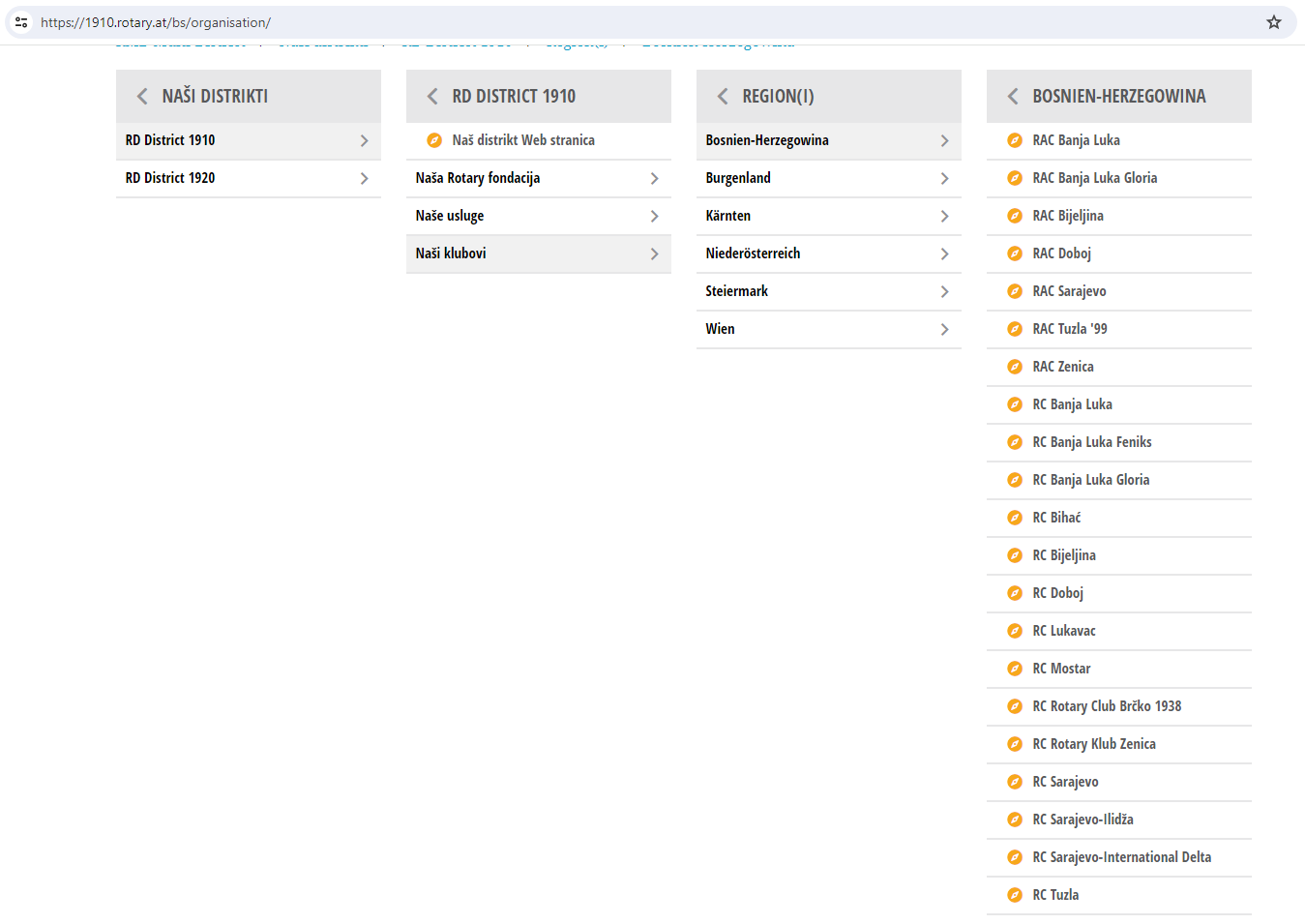Image resolution: width=1305 pixels, height=924 pixels.
Task: Select Naši klubovi menu item
Action: 451,253
